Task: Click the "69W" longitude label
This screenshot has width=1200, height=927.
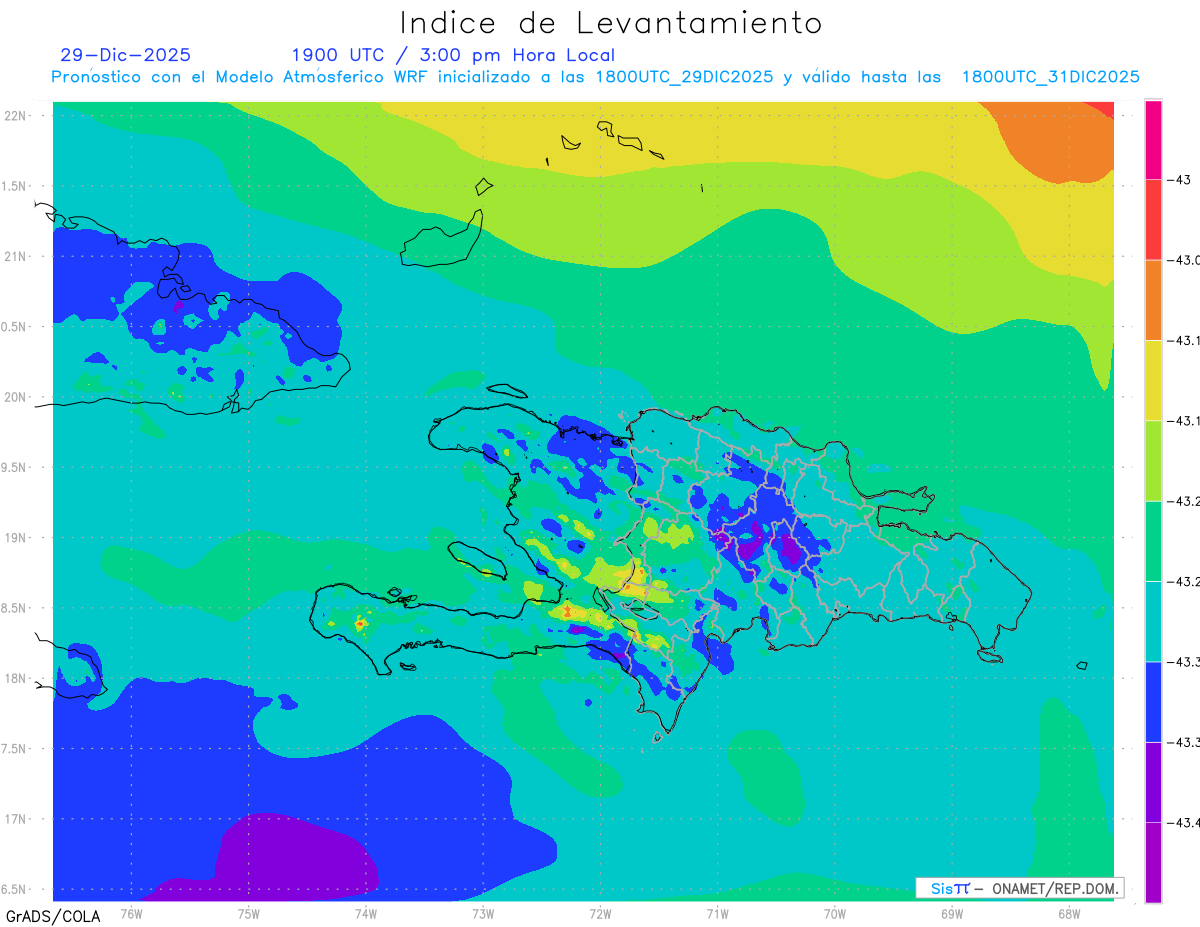Action: (x=952, y=913)
